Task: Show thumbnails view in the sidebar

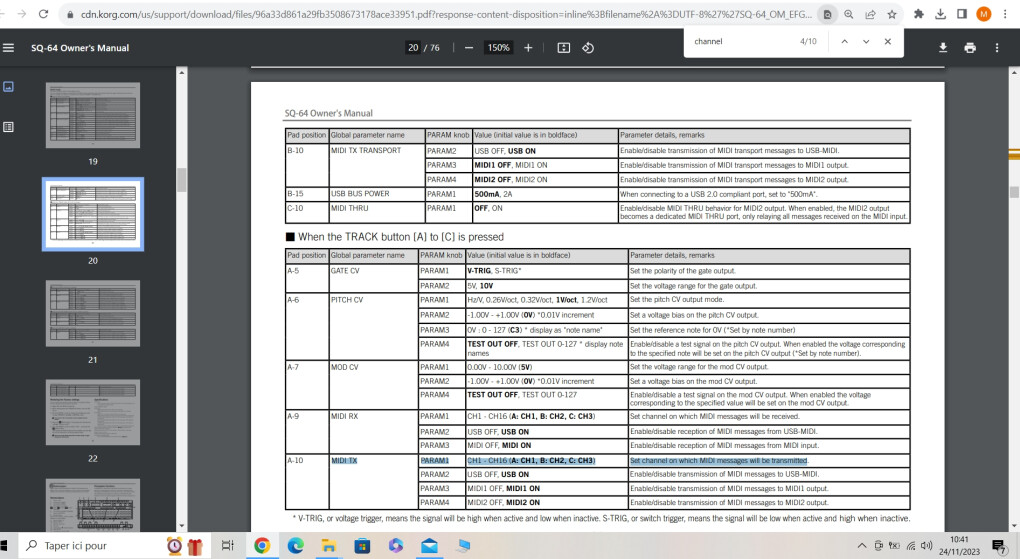Action: (8, 87)
